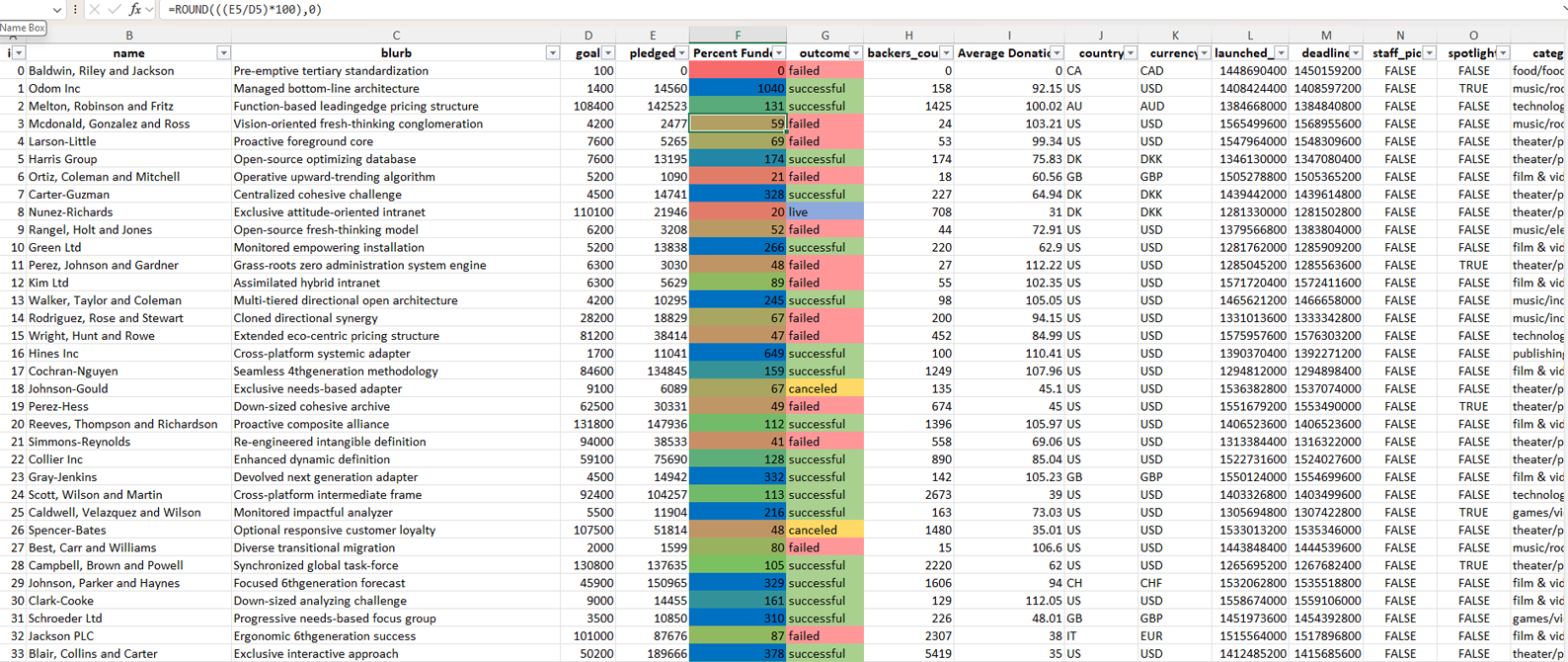Open the blurb column filter arrow
Screen dimensions: 1568x662
[552, 53]
